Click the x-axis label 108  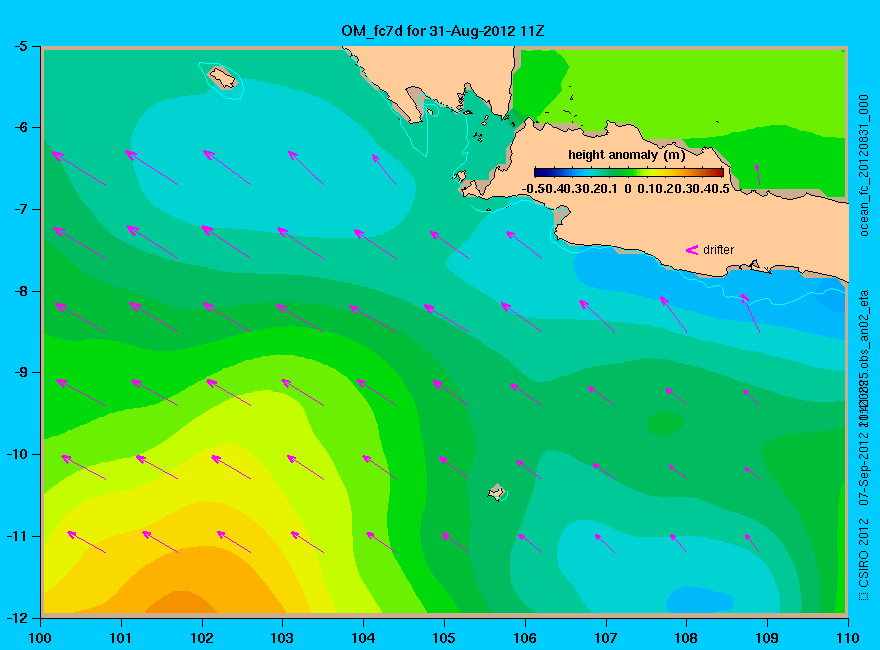point(686,638)
